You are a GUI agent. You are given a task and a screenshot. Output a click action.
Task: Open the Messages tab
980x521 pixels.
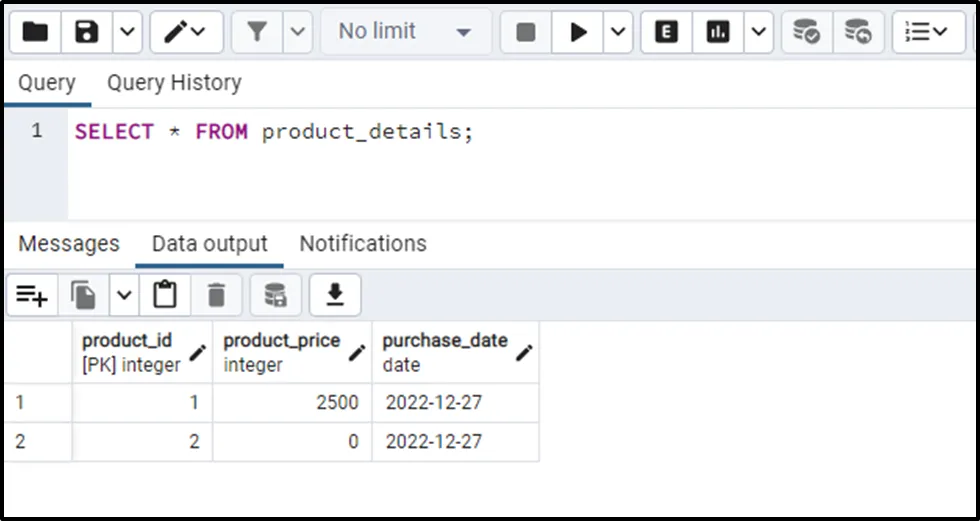tap(69, 244)
